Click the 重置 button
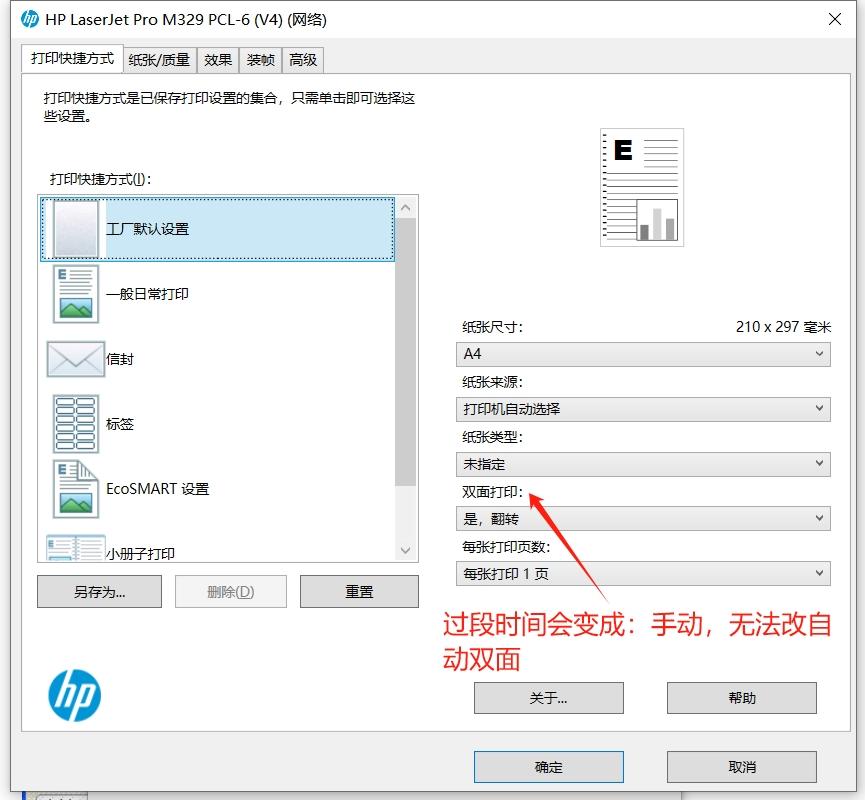The image size is (865, 800). click(x=359, y=591)
